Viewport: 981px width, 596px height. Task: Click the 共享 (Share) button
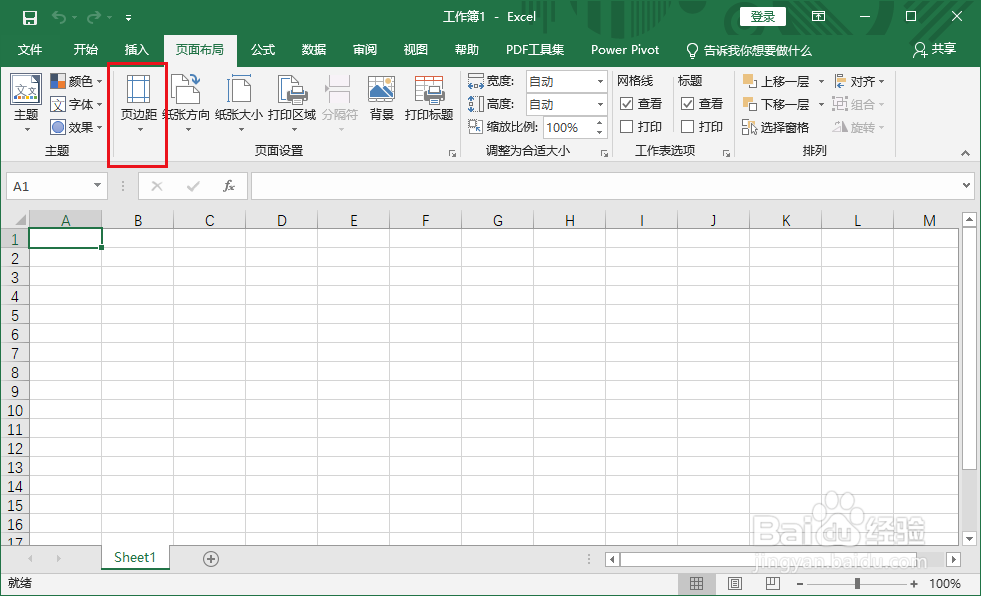(935, 50)
